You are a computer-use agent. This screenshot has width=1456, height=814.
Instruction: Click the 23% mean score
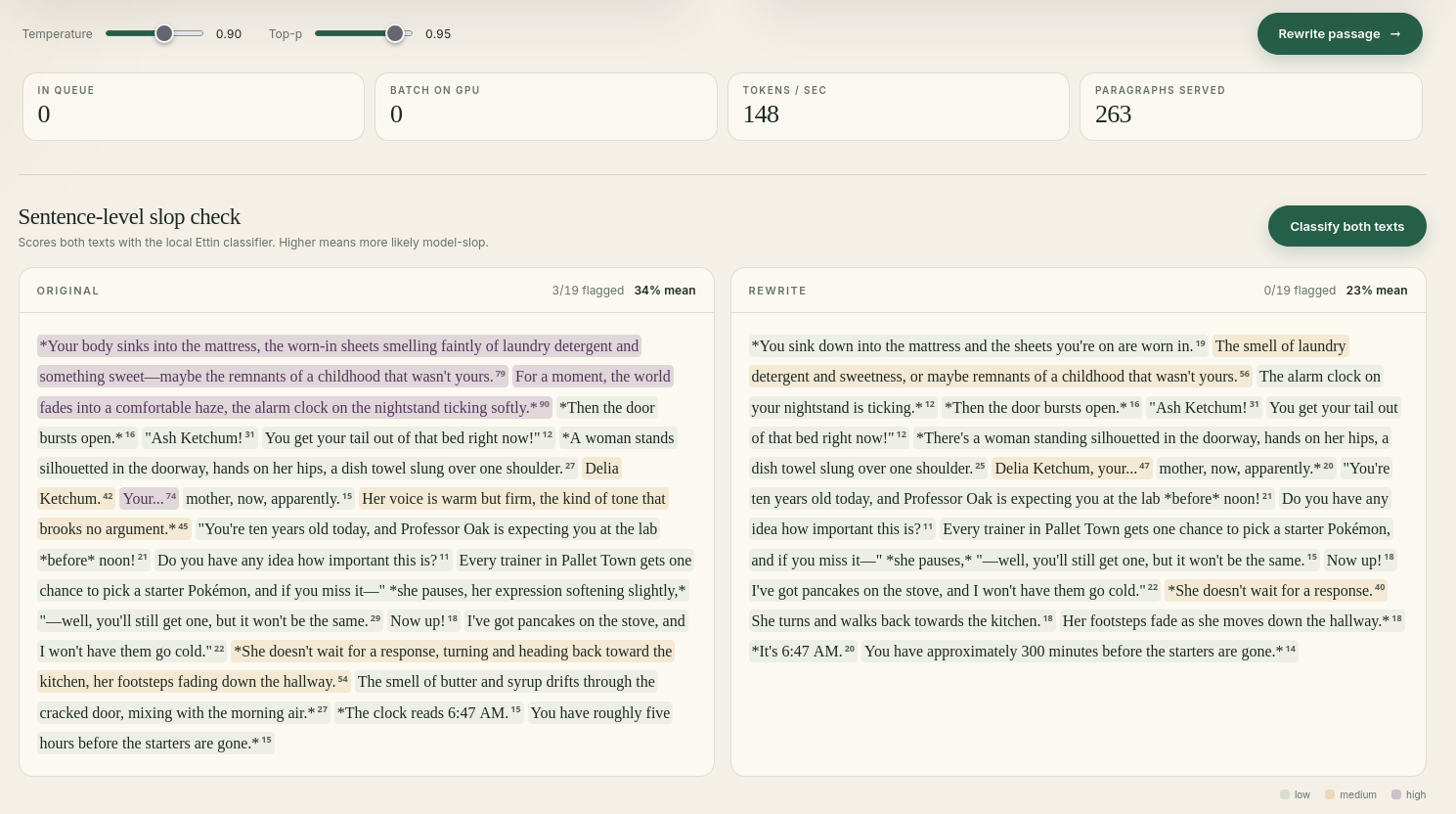(1377, 291)
